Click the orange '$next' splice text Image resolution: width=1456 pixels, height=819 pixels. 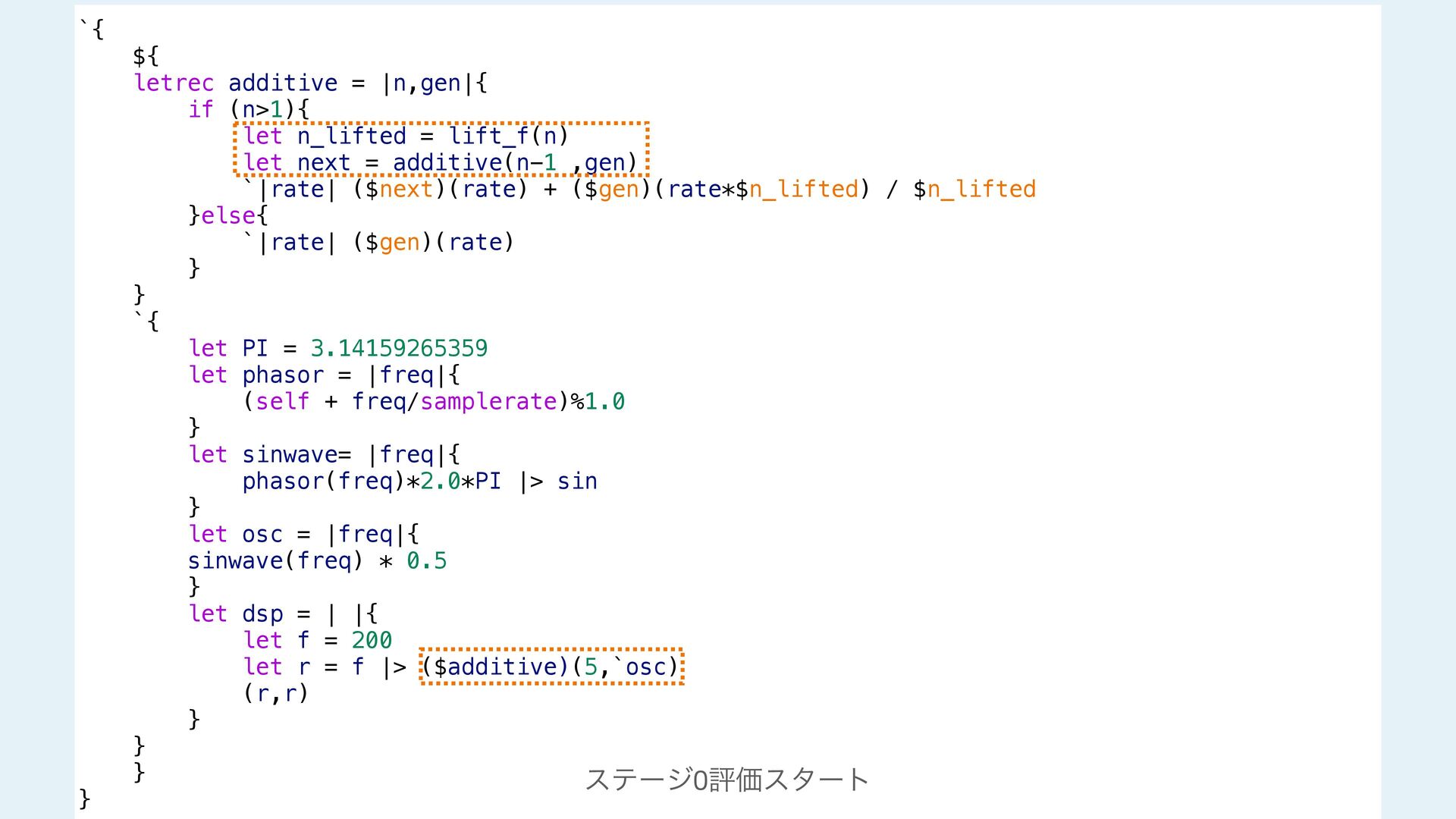[x=406, y=189]
